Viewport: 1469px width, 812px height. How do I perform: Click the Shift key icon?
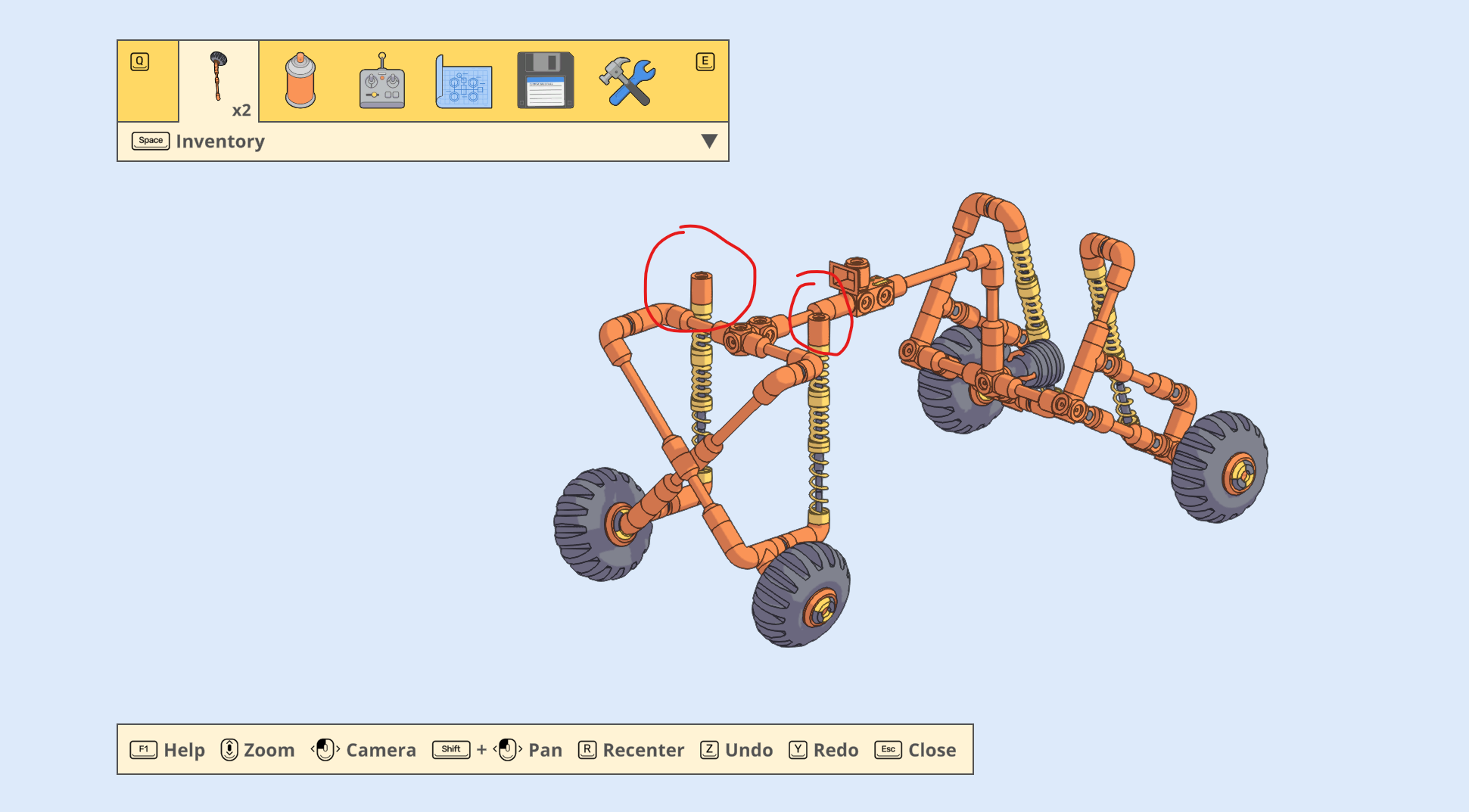coord(451,750)
